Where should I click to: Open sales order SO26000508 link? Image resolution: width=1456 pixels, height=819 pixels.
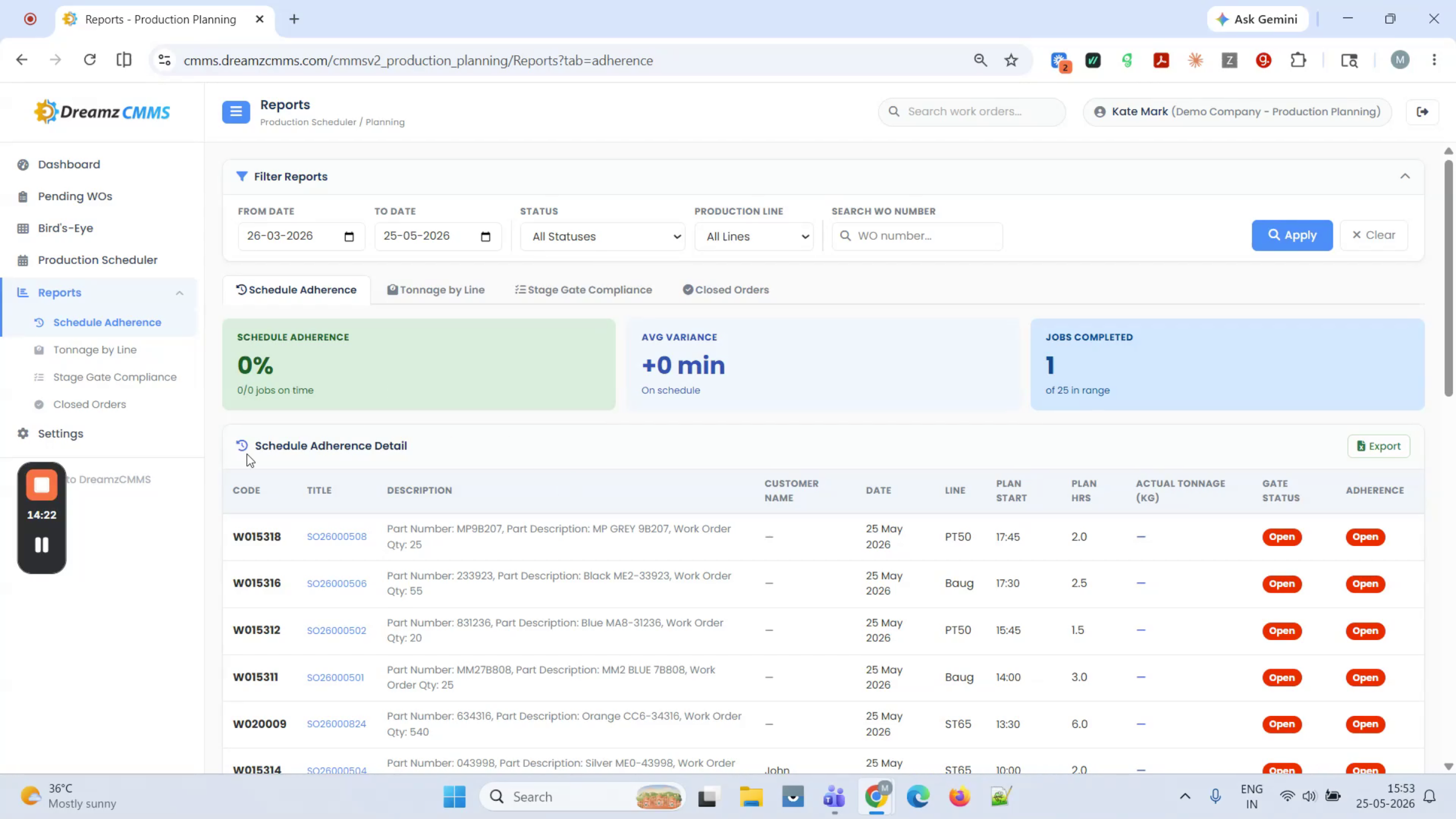337,537
